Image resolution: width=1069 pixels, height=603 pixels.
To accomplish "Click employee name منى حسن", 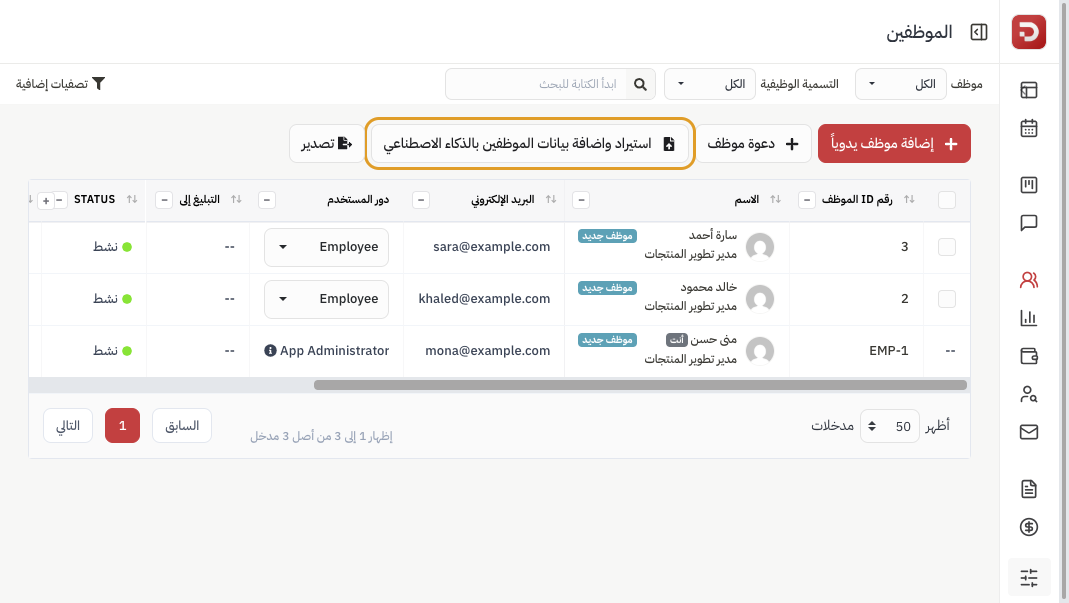I will pos(714,340).
